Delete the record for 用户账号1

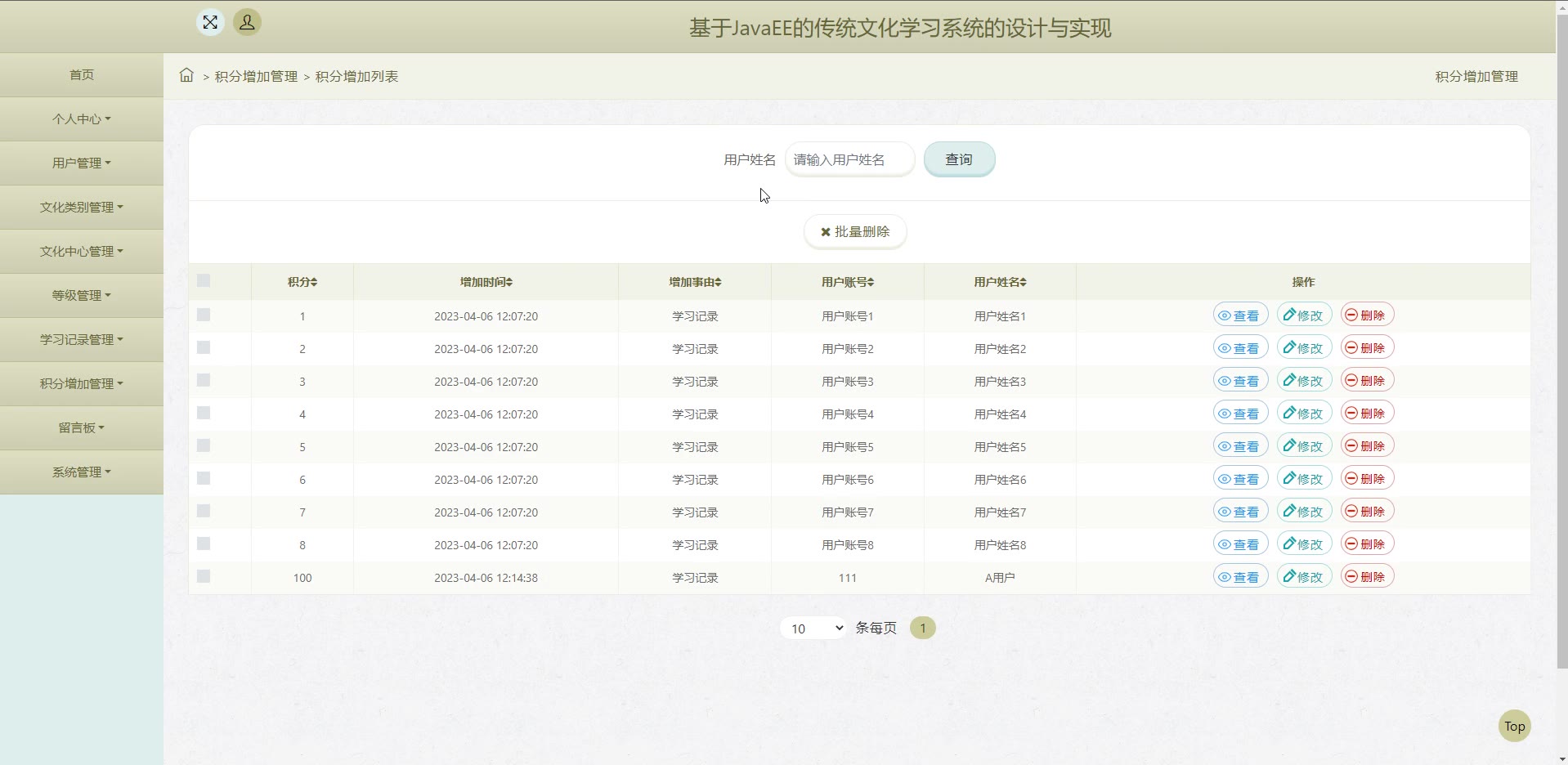[x=1367, y=315]
